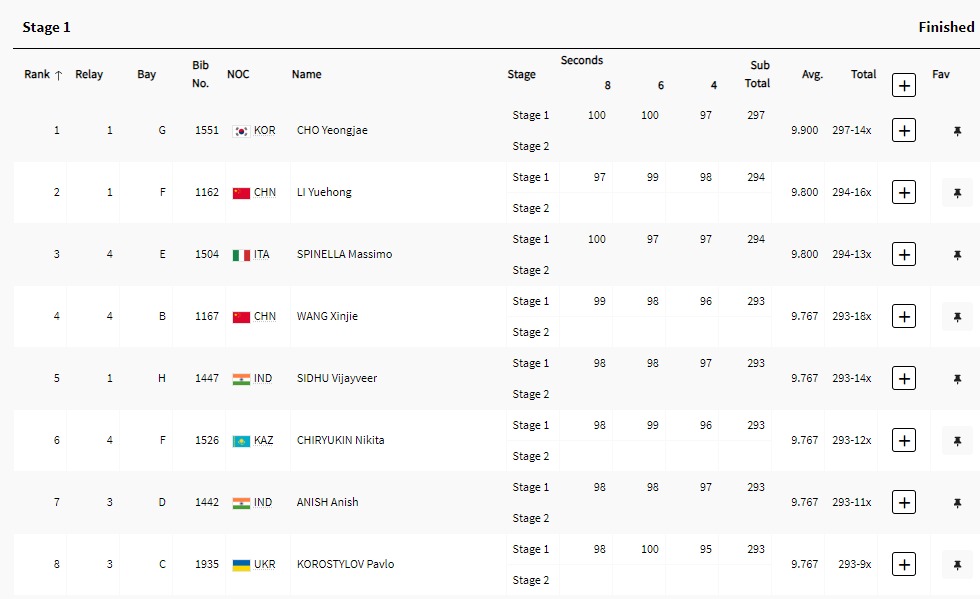The image size is (980, 599).
Task: Expand CHO Yeongjae's score details
Action: (903, 130)
